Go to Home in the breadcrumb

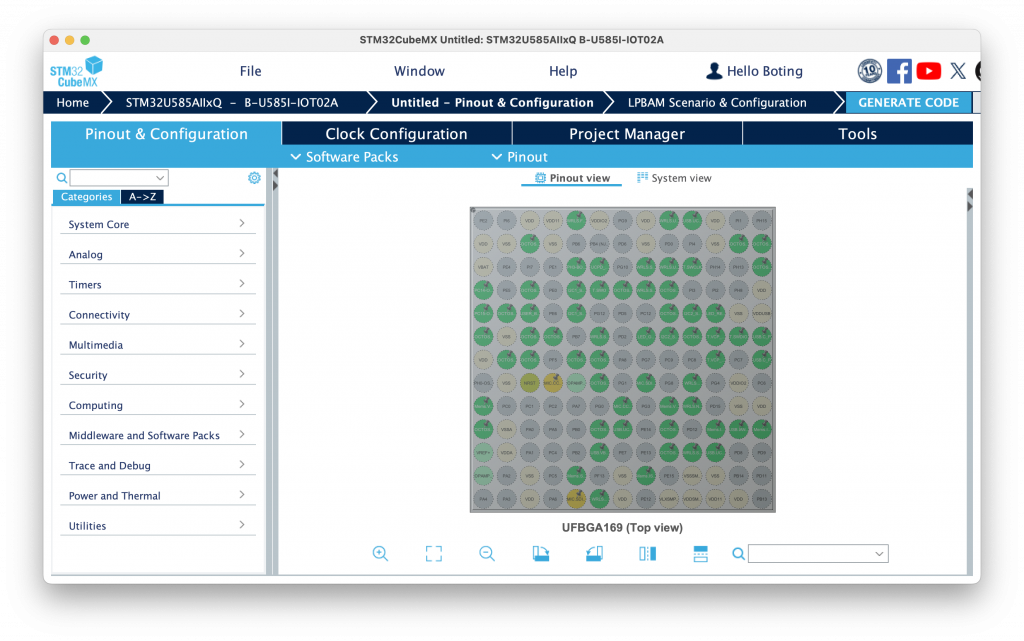coord(72,102)
